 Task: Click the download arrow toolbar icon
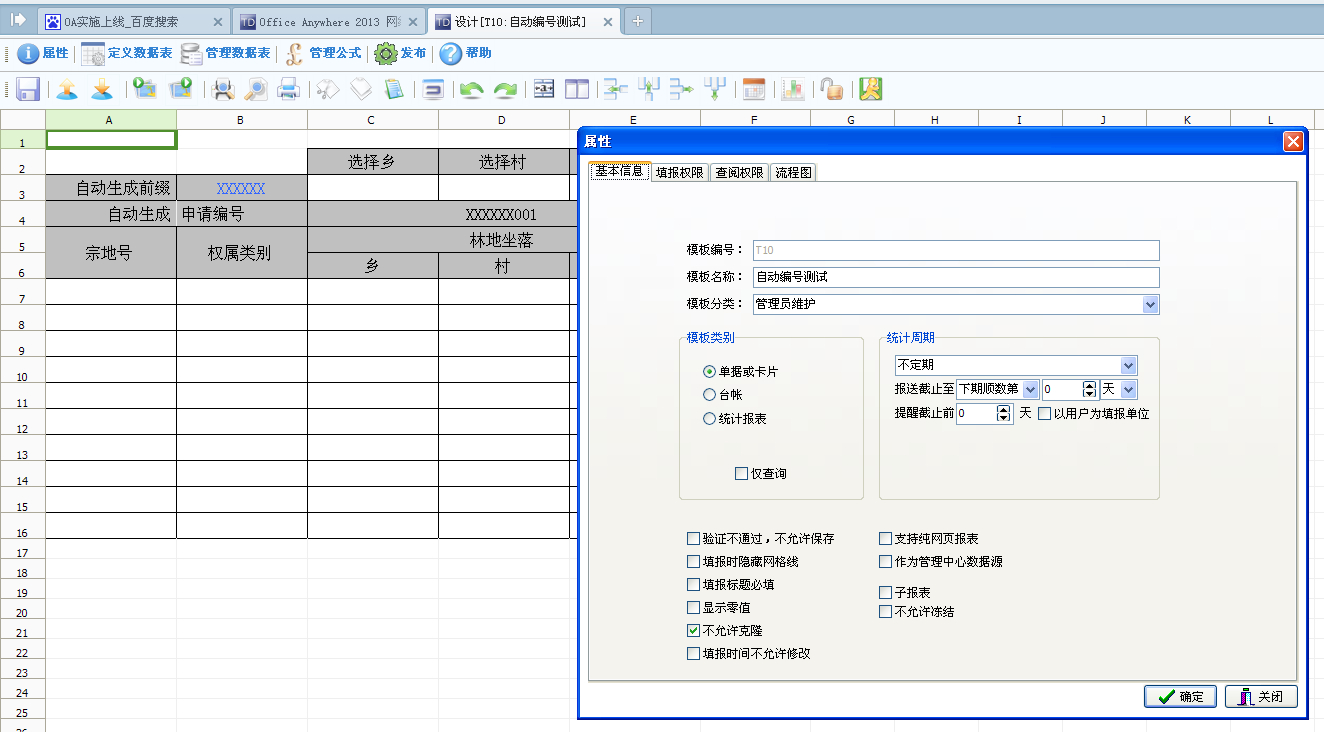[101, 89]
